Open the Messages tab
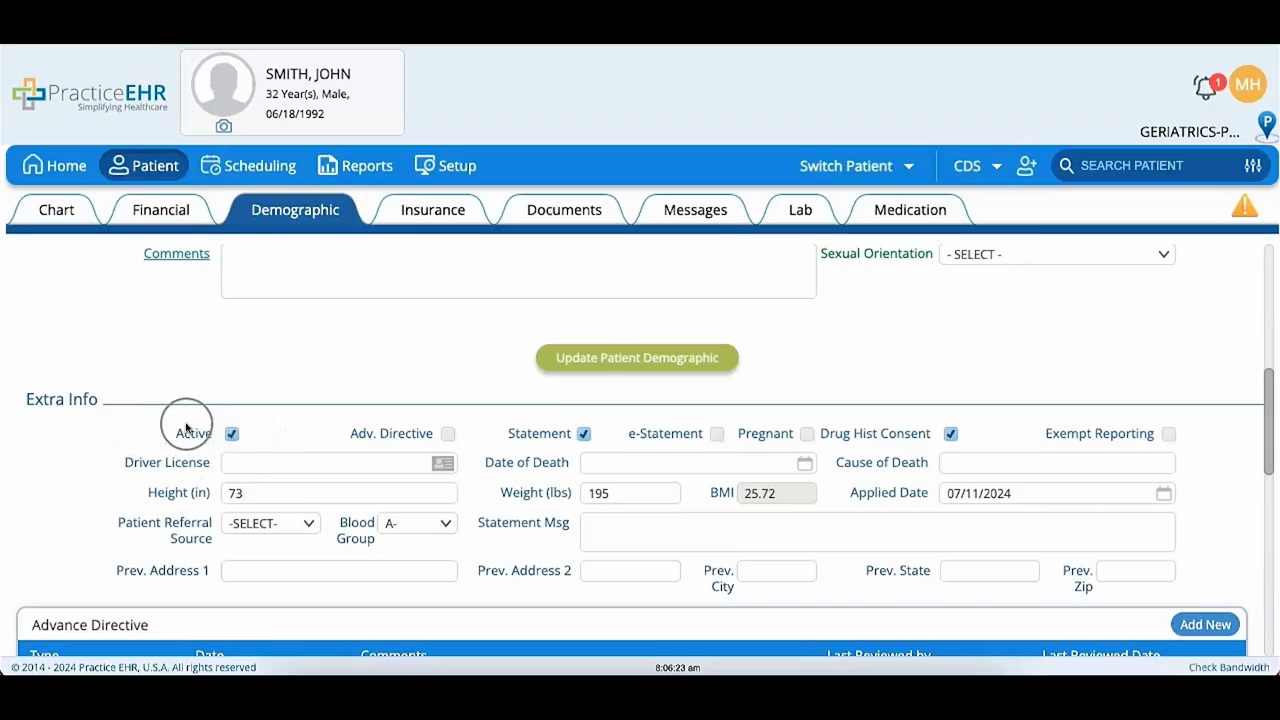1280x720 pixels. tap(695, 210)
